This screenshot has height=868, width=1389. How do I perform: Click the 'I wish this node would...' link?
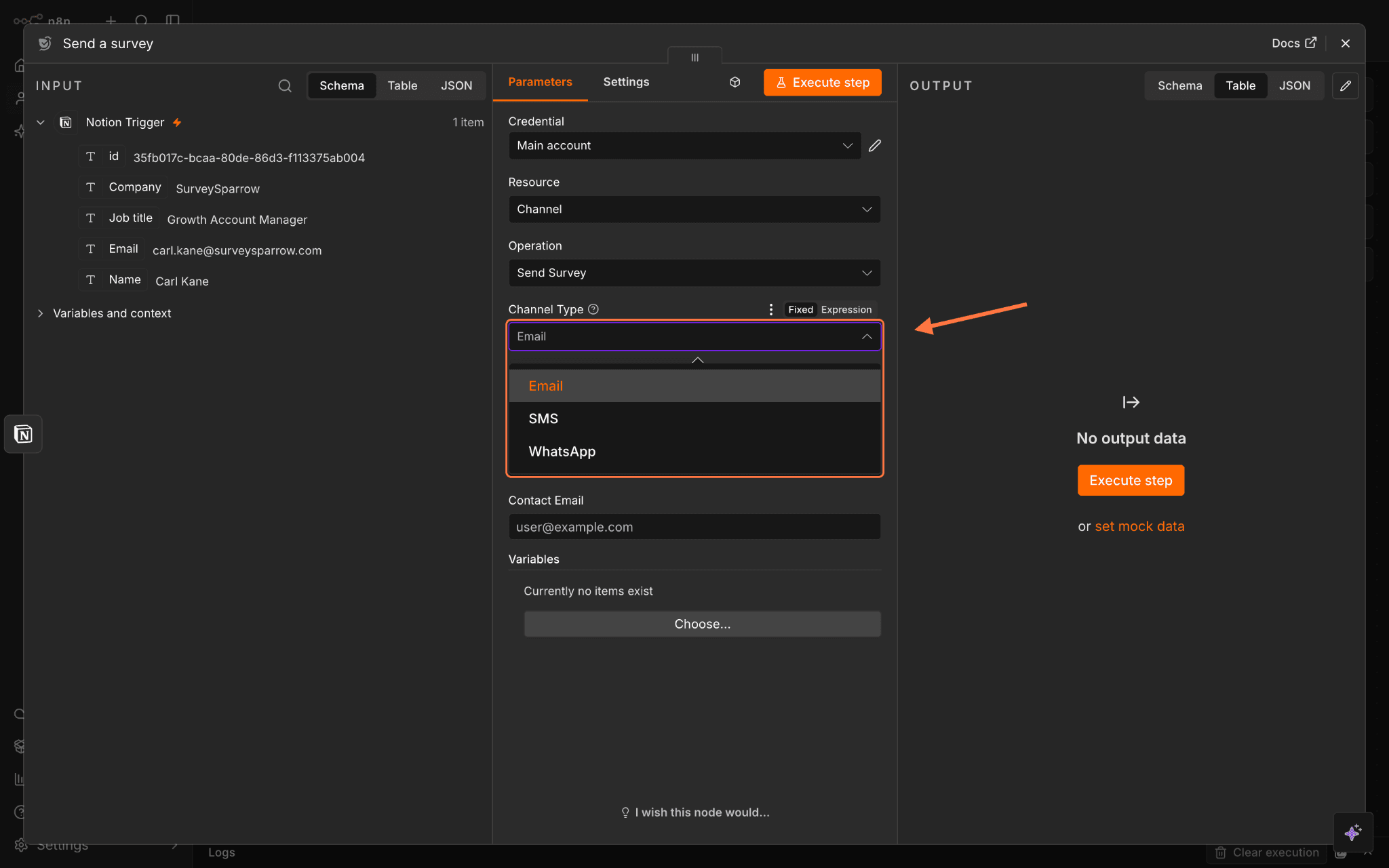click(696, 812)
